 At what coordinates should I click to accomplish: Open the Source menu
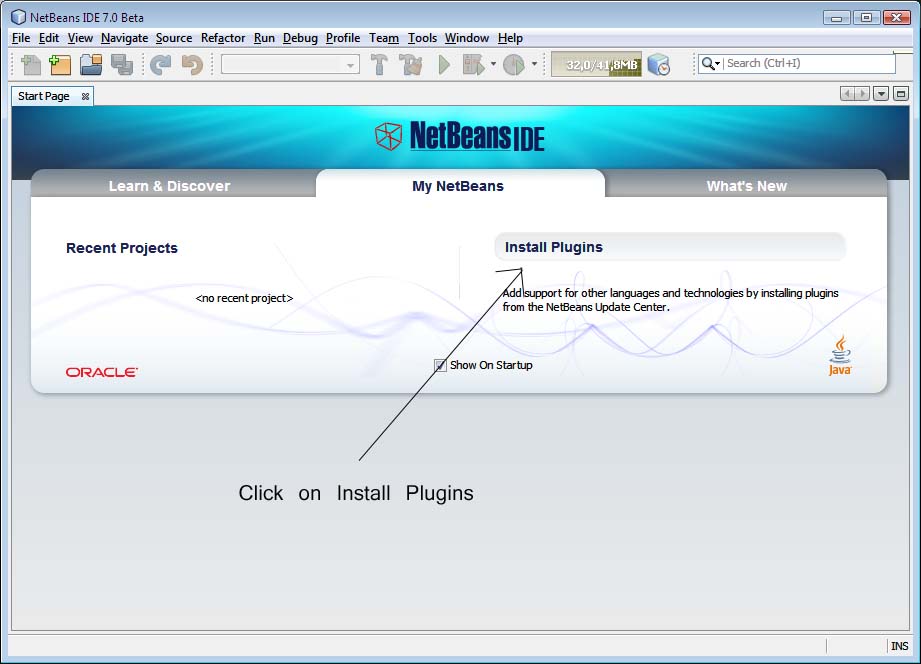click(x=174, y=38)
